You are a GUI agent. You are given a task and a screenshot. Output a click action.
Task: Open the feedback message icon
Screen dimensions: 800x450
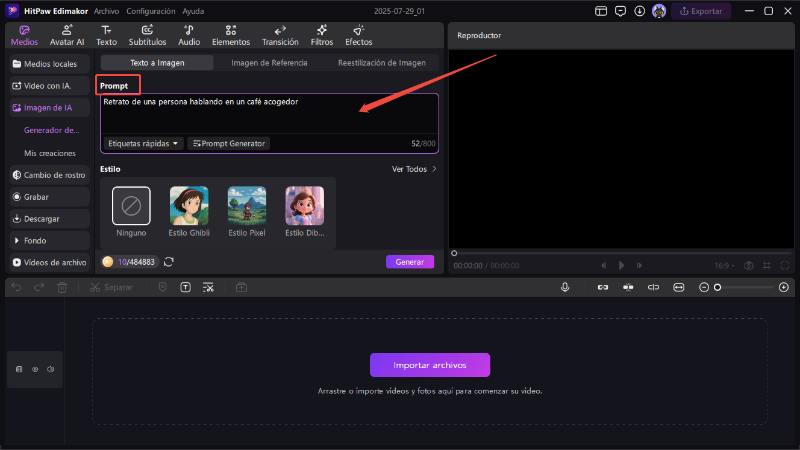620,11
